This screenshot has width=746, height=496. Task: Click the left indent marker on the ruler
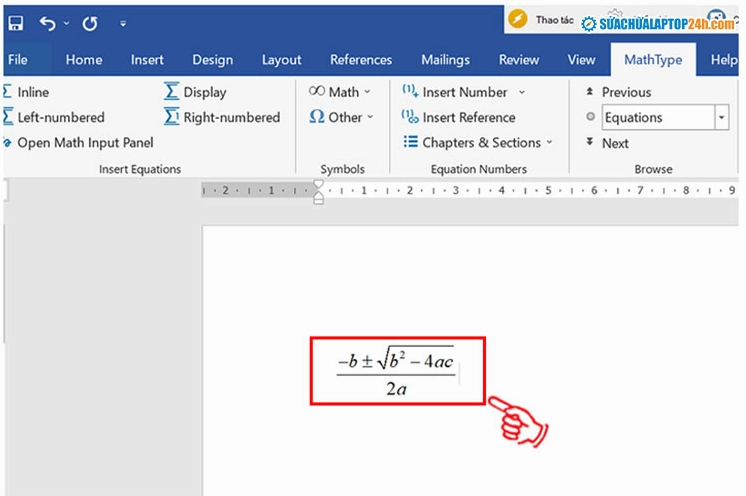click(x=318, y=201)
